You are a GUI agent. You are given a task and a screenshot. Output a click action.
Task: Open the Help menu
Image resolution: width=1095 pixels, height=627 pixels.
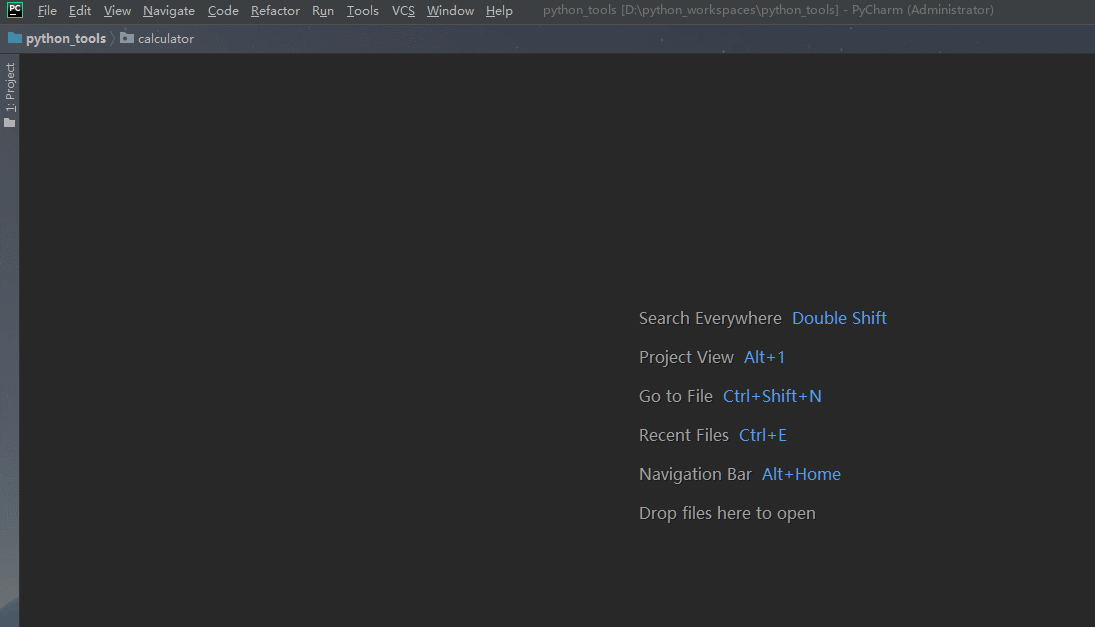pos(499,10)
